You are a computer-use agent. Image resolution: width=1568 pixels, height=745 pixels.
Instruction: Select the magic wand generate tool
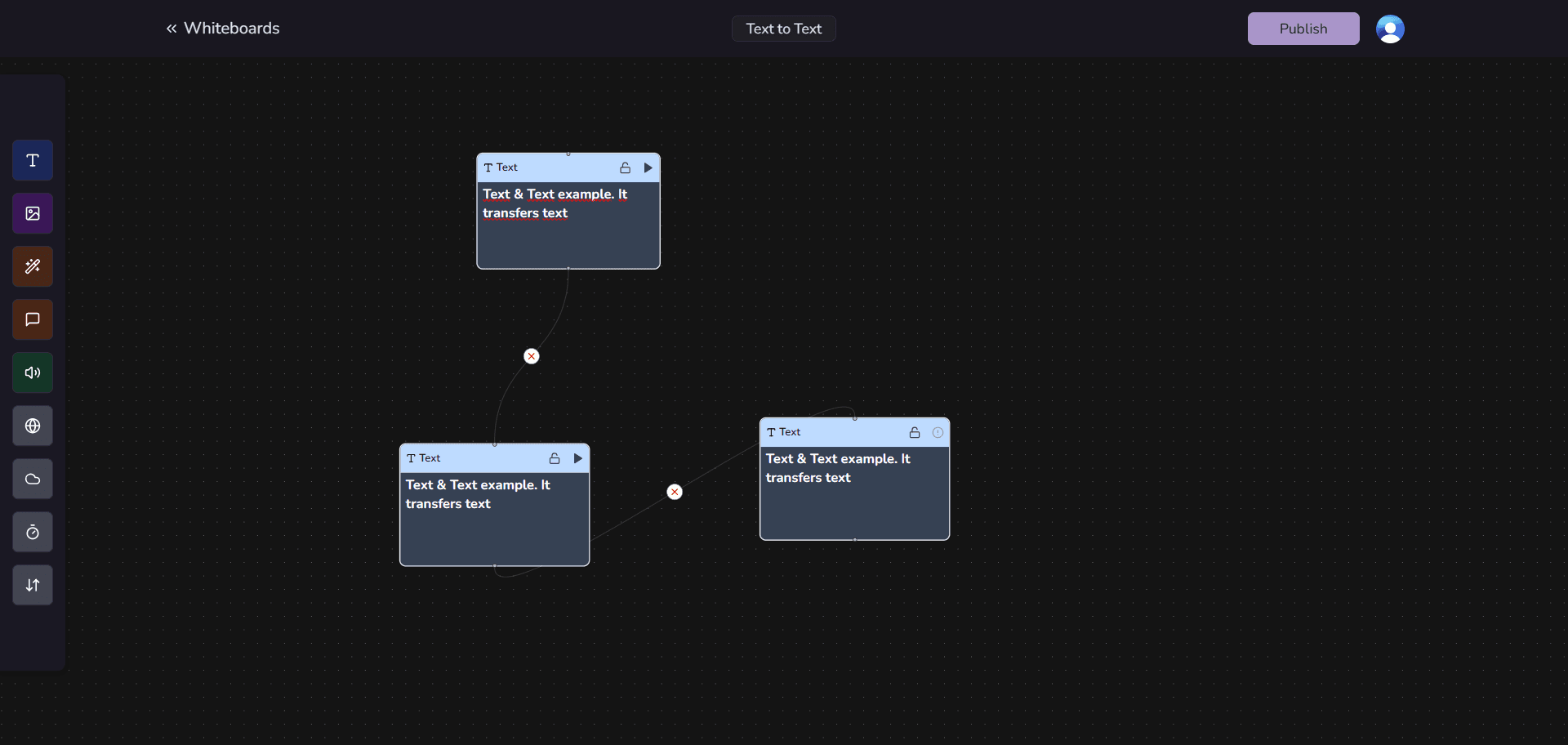[x=33, y=266]
